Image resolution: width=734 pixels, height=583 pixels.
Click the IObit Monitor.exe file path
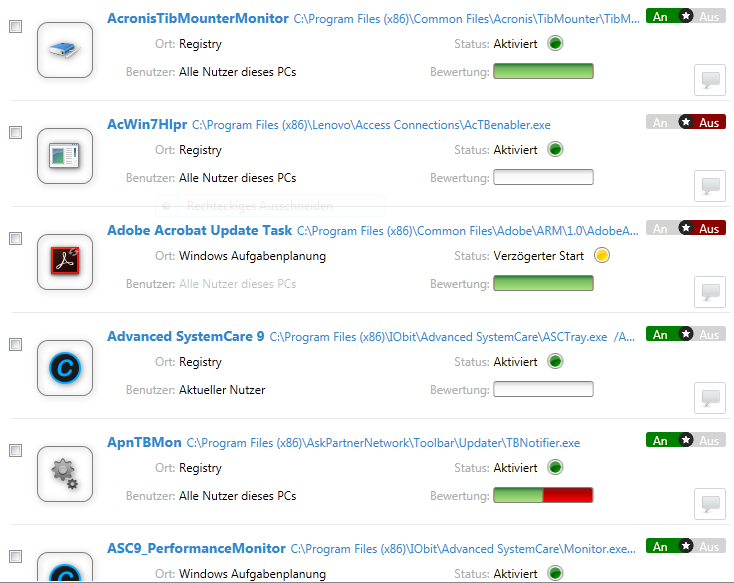click(463, 549)
